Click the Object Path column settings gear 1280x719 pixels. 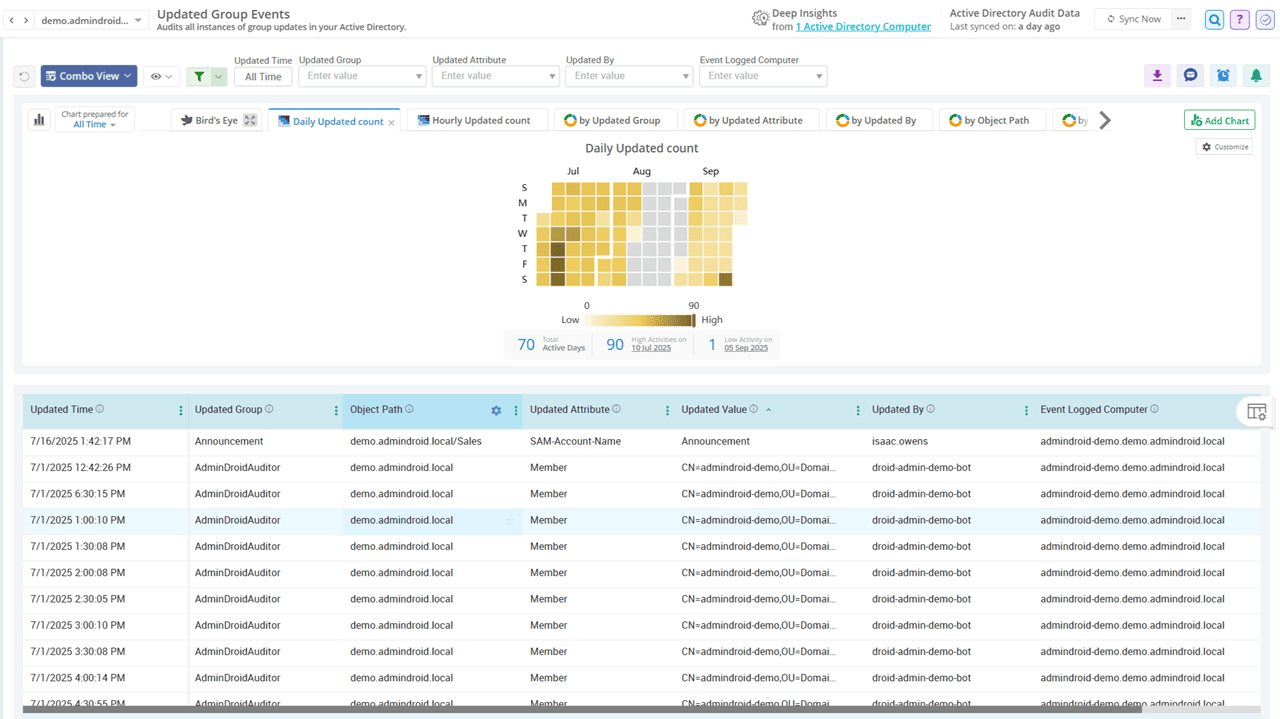click(496, 410)
